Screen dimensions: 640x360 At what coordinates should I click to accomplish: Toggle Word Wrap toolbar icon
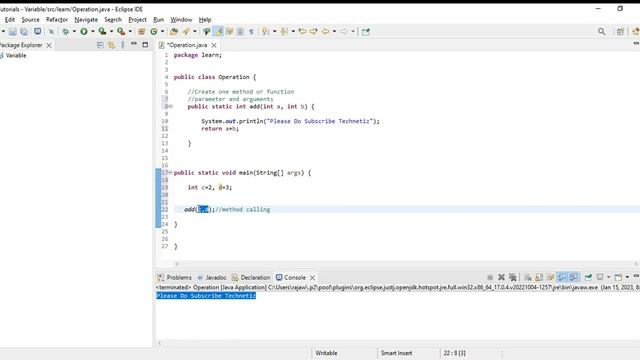coord(229,31)
